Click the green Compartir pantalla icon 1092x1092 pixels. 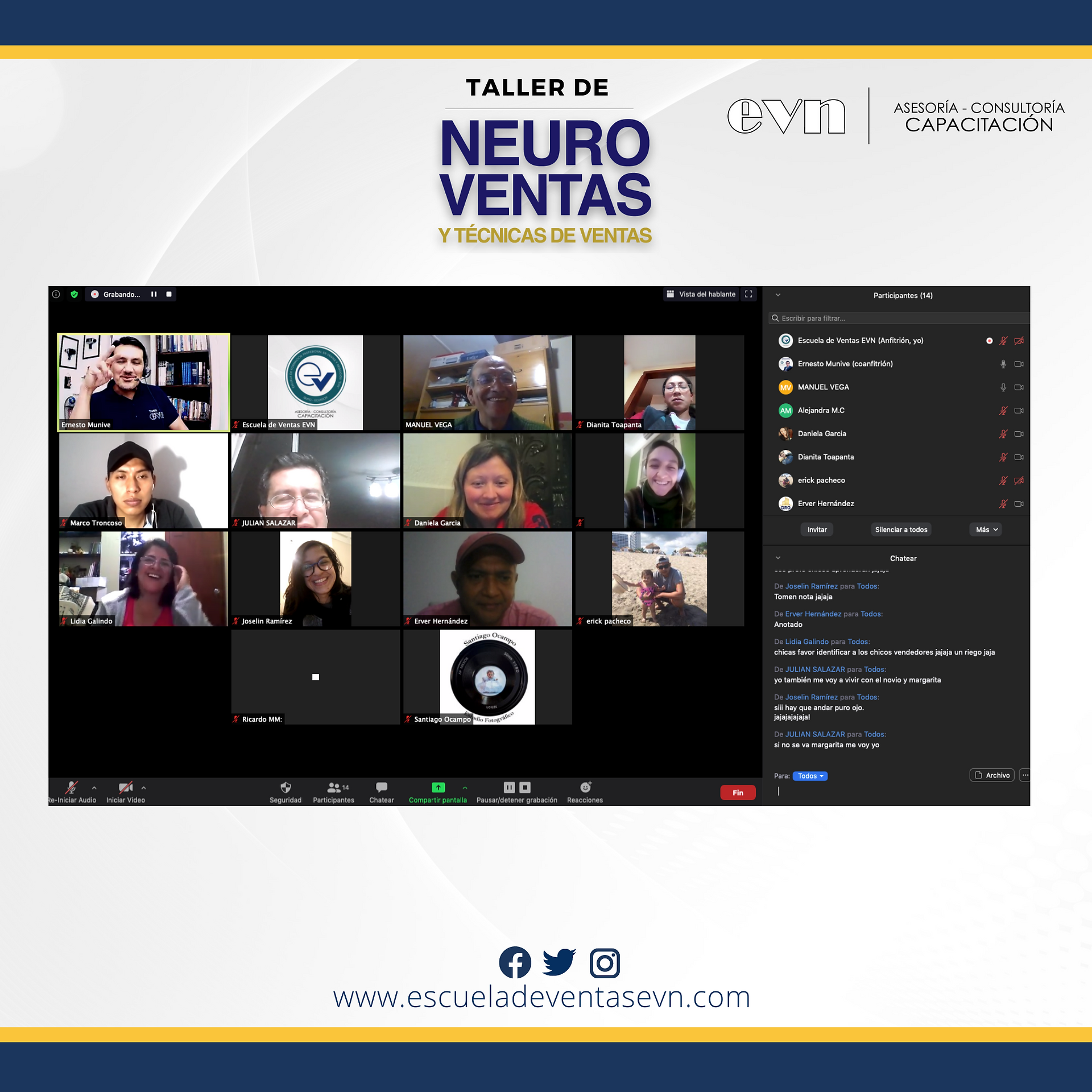(x=438, y=787)
